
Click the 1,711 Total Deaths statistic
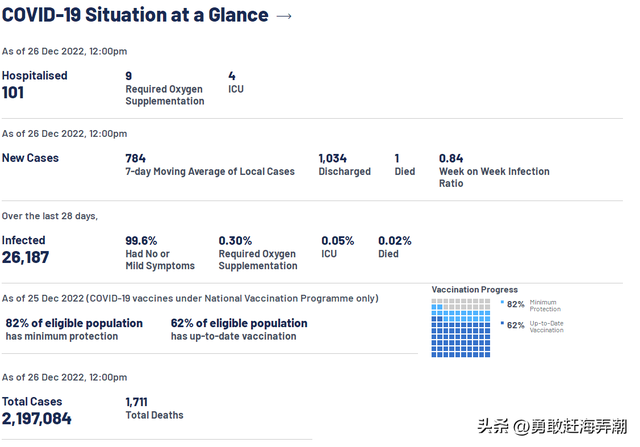[x=136, y=402]
